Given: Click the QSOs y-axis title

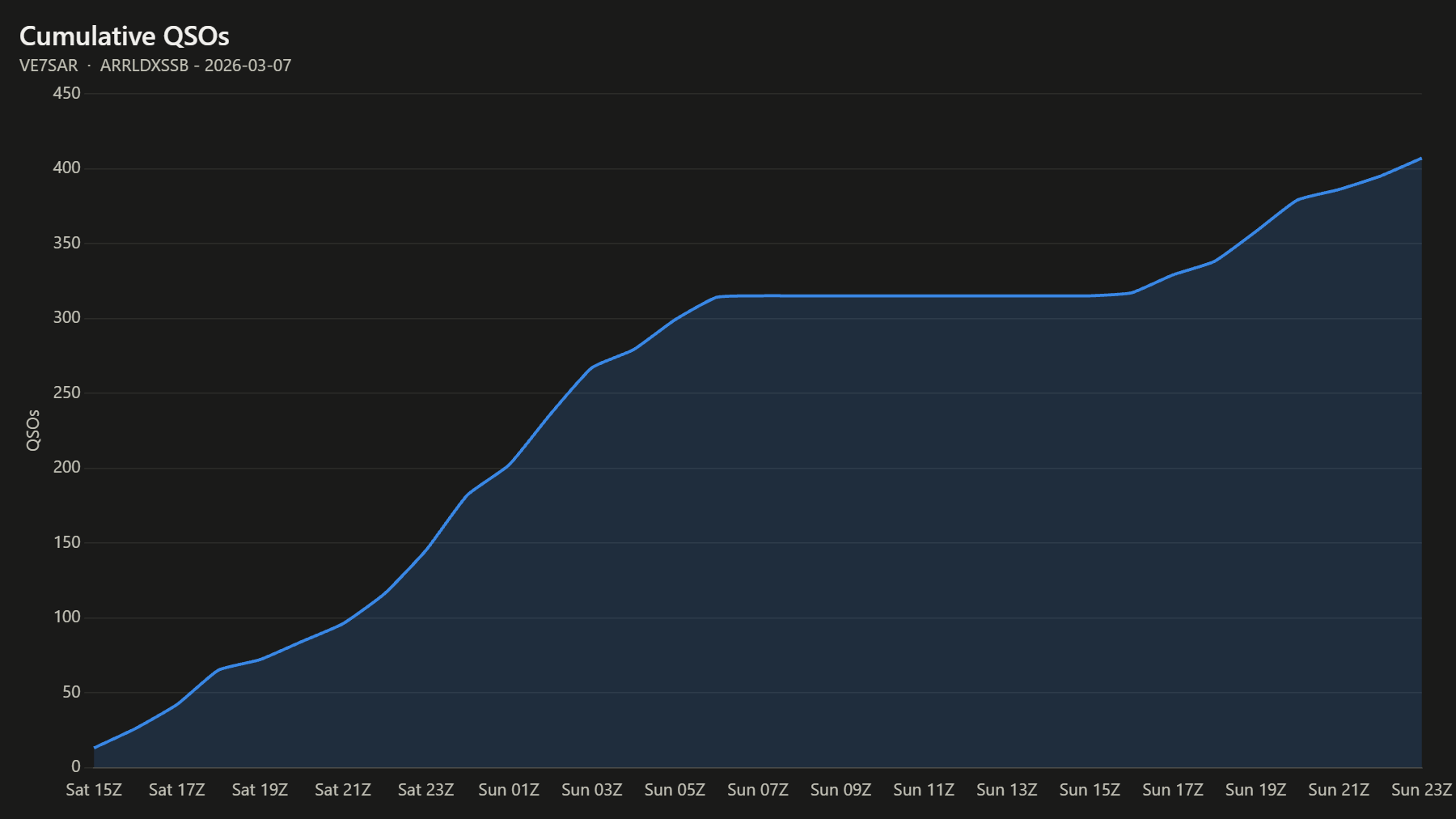Looking at the screenshot, I should click(33, 431).
